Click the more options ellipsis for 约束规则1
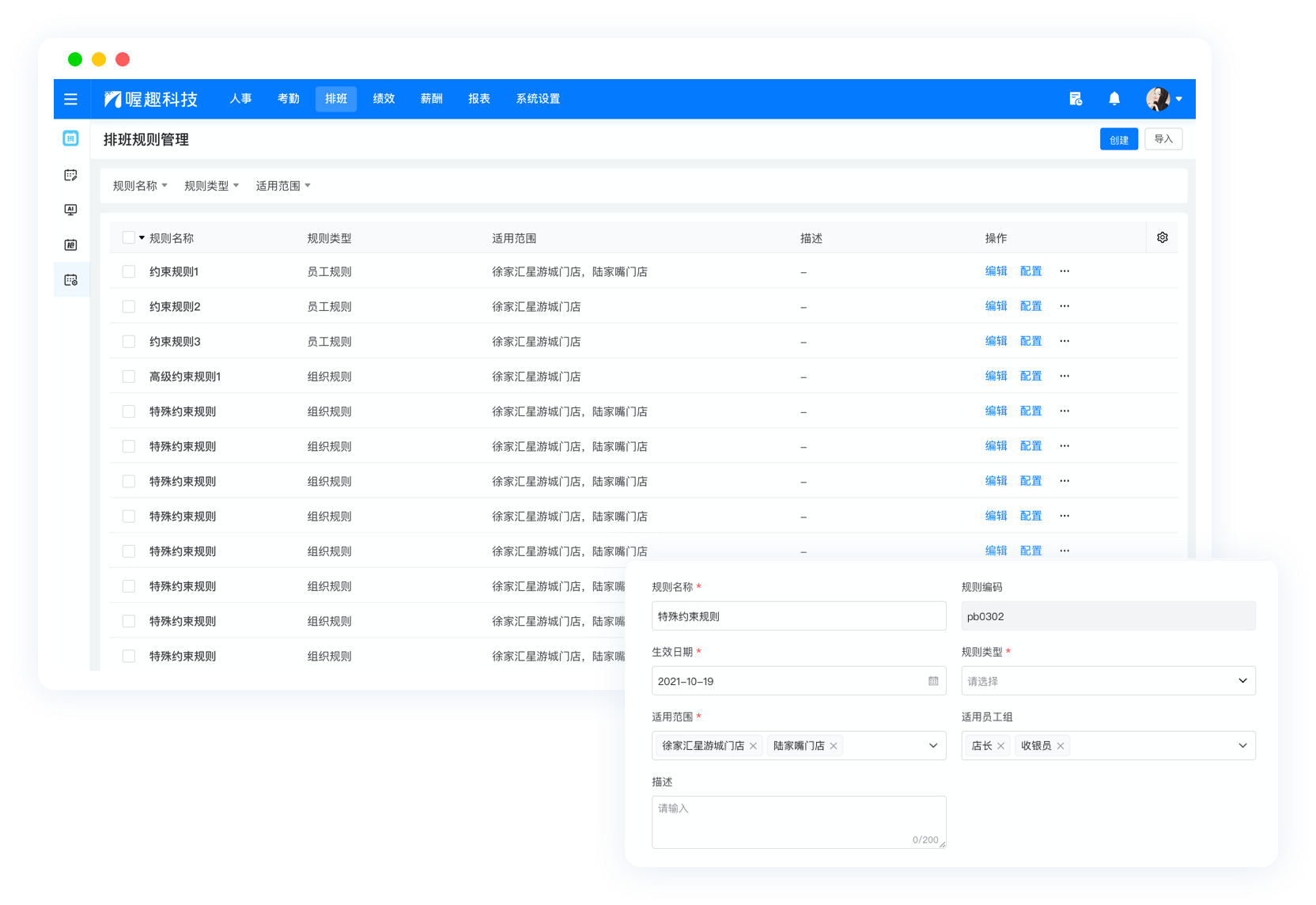This screenshot has width=1316, height=905. pos(1065,271)
